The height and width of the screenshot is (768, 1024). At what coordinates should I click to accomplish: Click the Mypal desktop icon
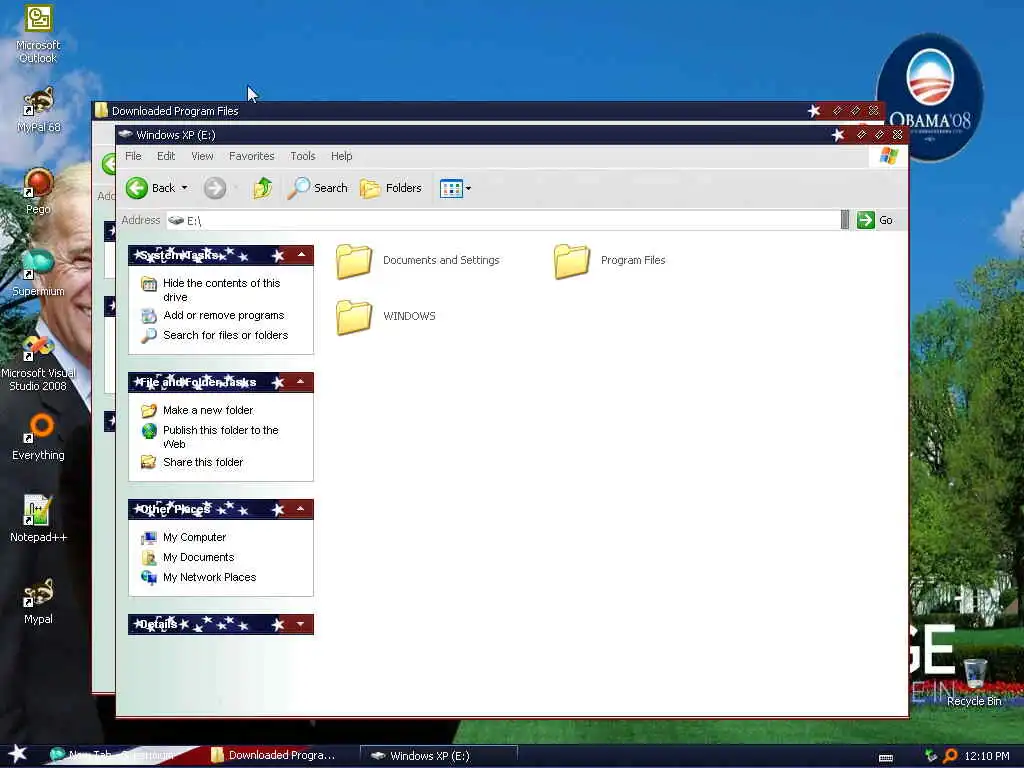(x=38, y=601)
